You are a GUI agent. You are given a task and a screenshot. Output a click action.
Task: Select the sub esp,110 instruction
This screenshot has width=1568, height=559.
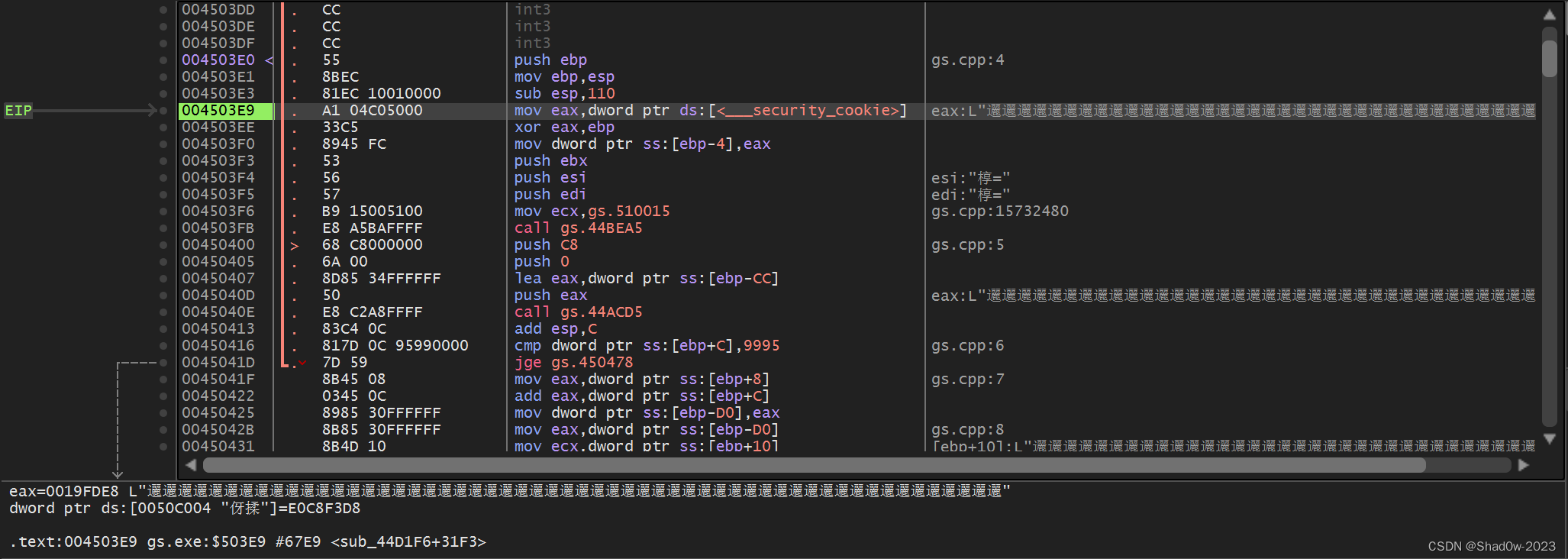(564, 94)
